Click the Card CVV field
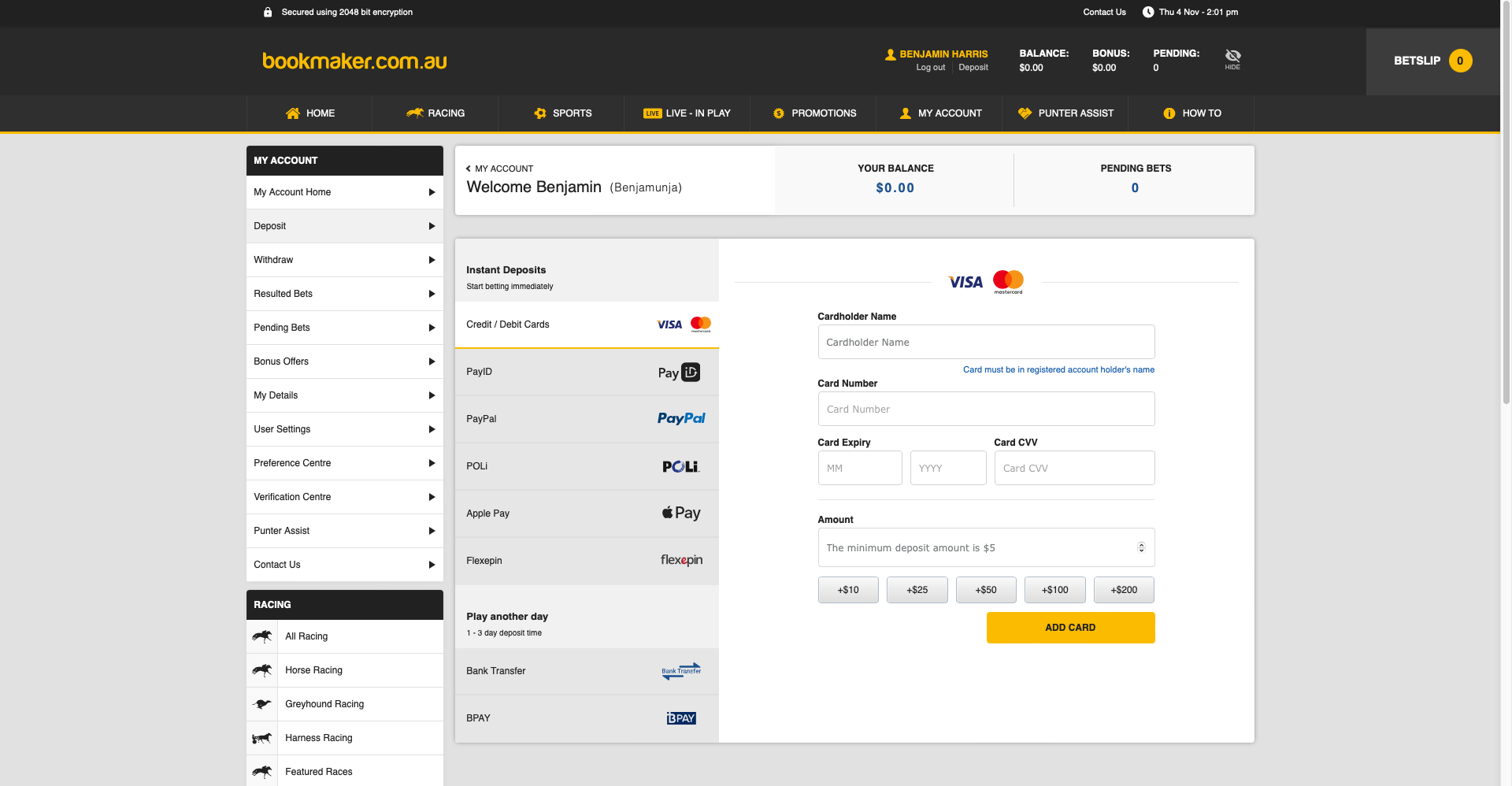Screen dimensions: 1512x786 [x=1074, y=468]
